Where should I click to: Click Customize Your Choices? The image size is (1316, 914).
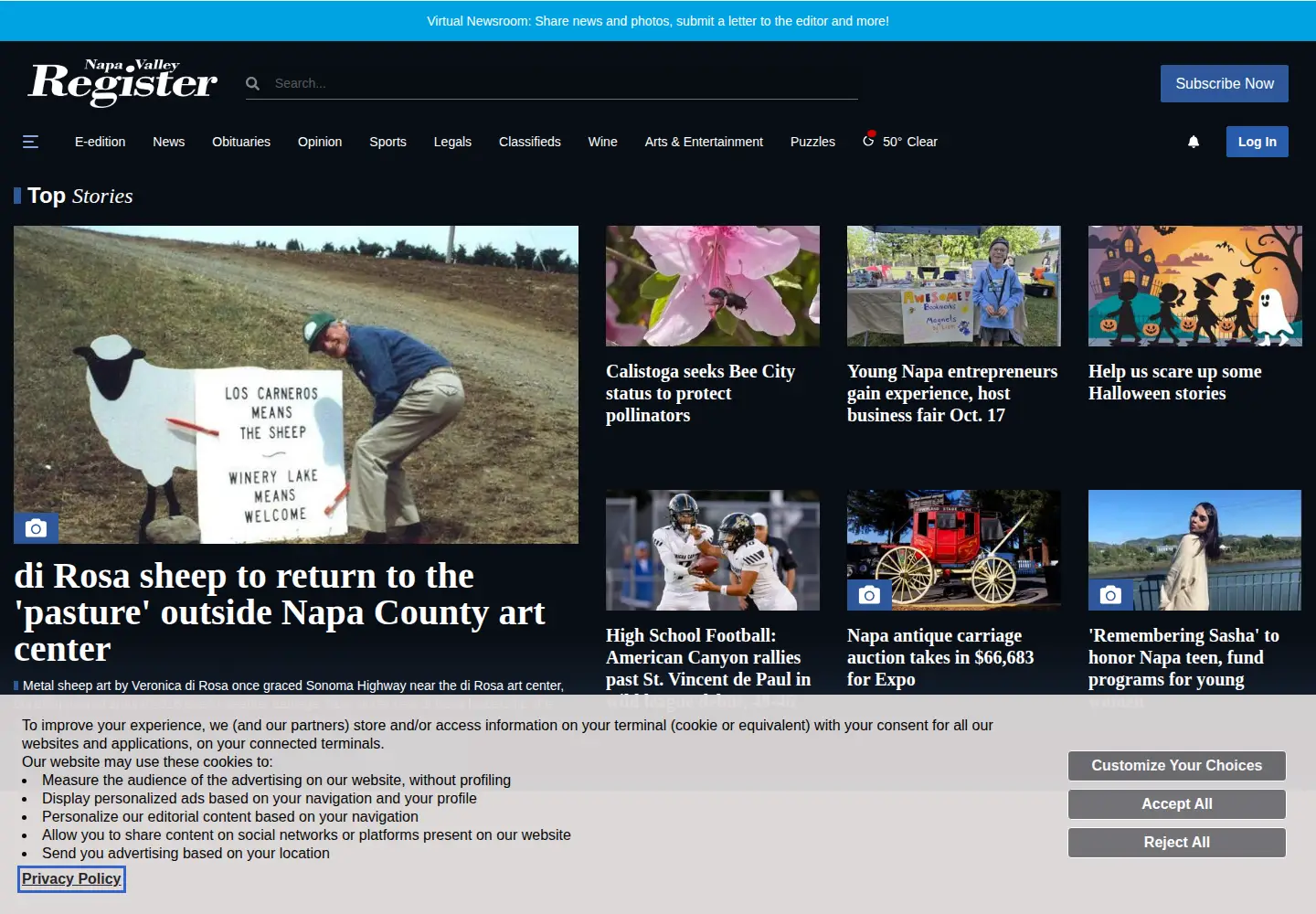point(1177,766)
